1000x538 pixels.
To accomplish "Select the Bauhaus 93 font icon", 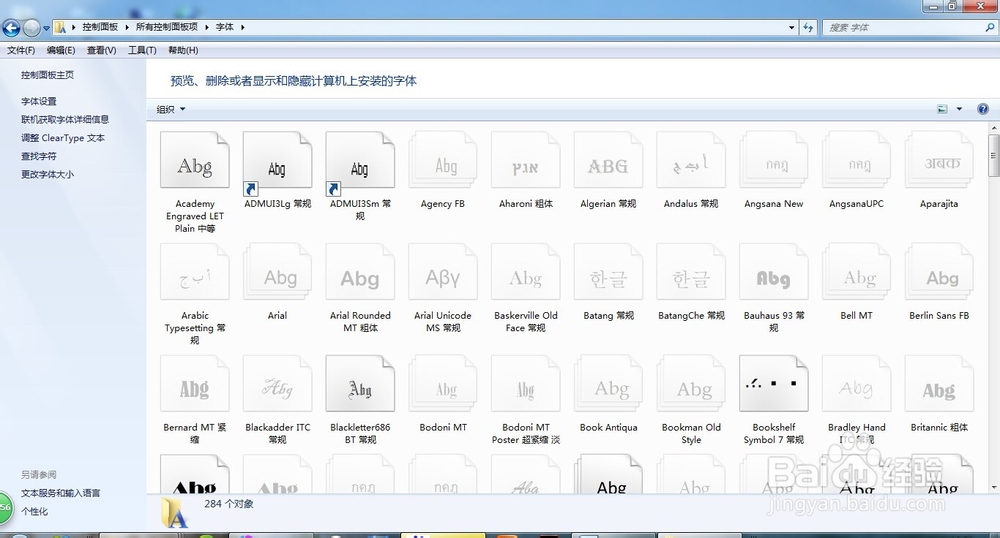I will (774, 272).
